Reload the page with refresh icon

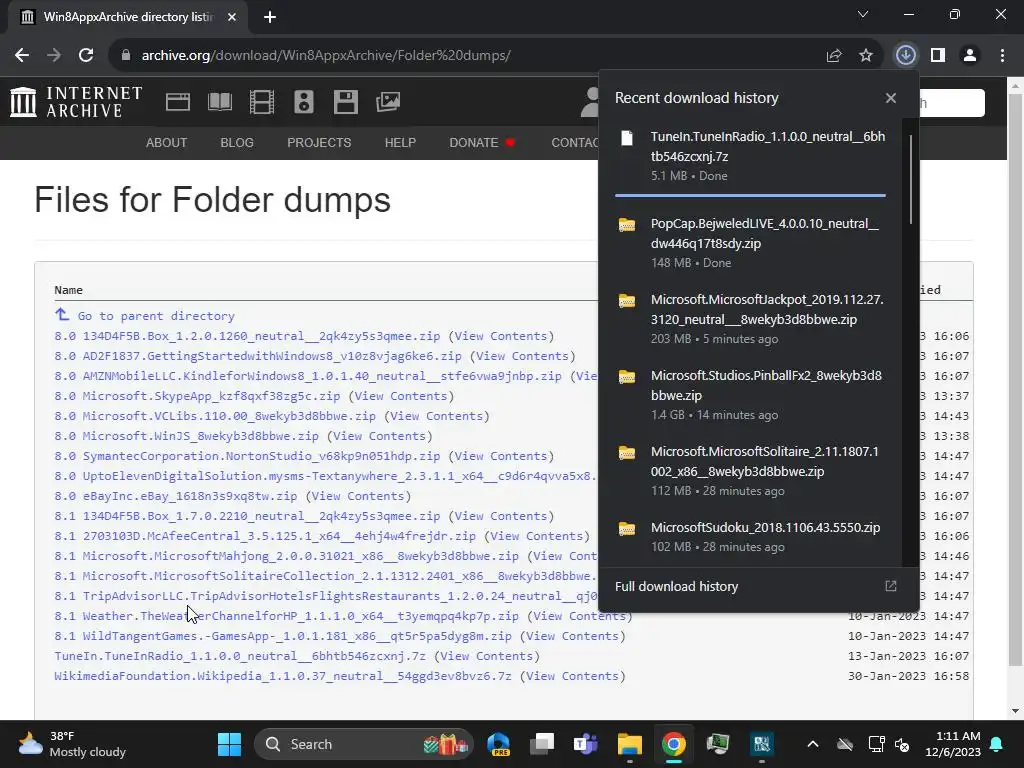click(86, 56)
